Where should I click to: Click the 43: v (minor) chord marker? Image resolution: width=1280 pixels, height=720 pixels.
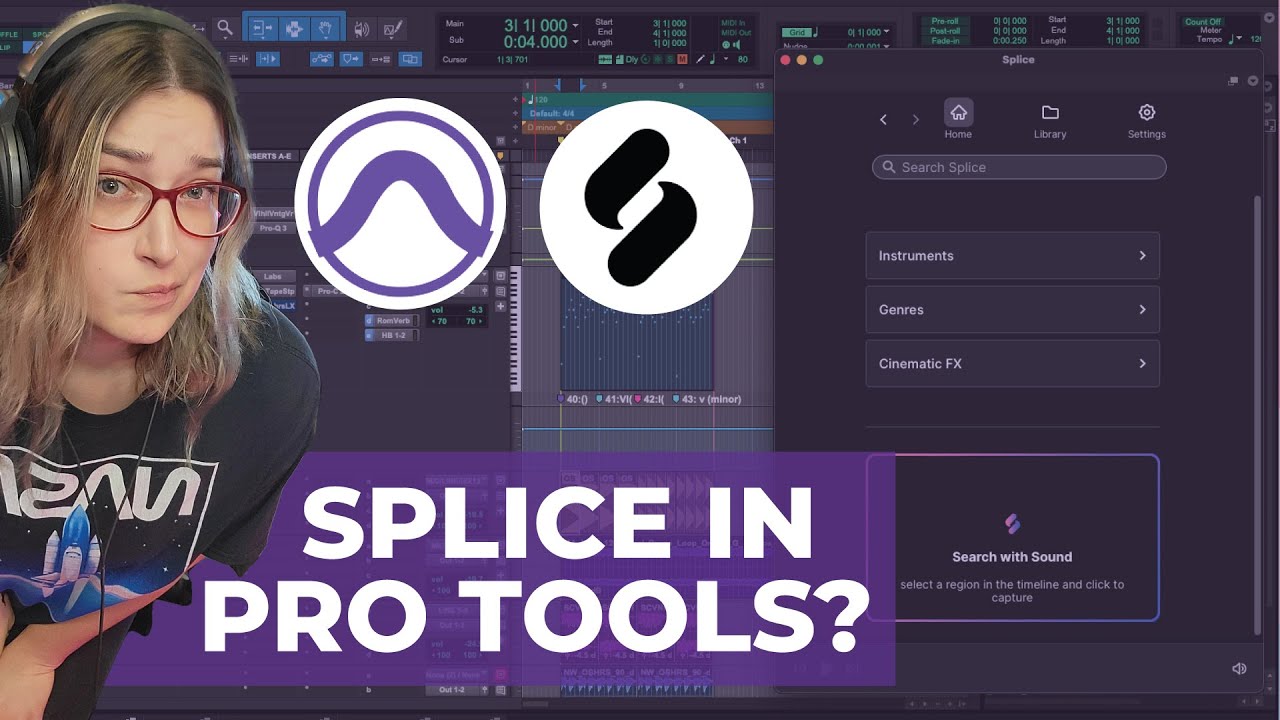click(x=706, y=399)
